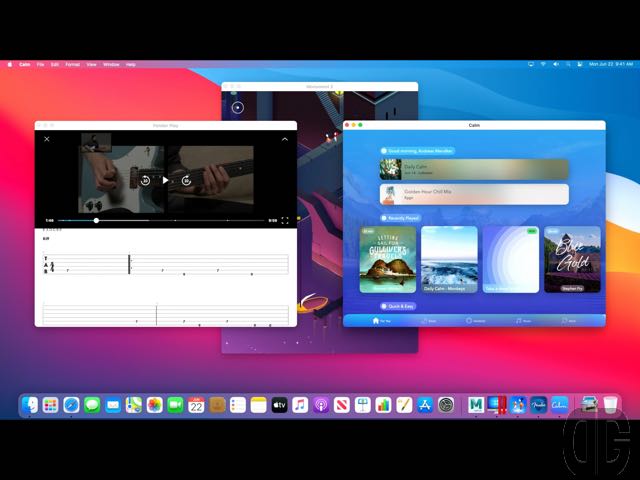Open the Photos app in Dock
This screenshot has height=480, width=640.
[x=155, y=405]
